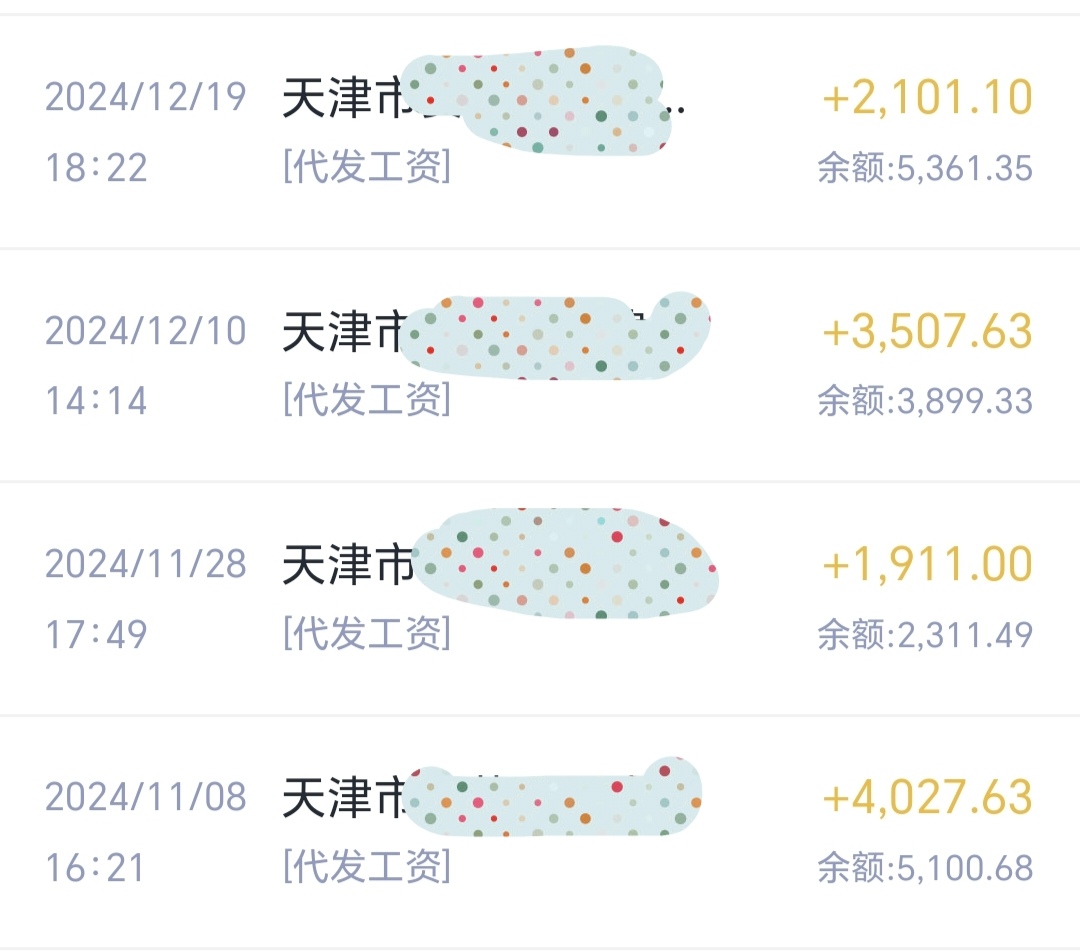This screenshot has height=952, width=1080.
Task: Open the 2024/11/28 salary transaction
Action: click(x=540, y=599)
